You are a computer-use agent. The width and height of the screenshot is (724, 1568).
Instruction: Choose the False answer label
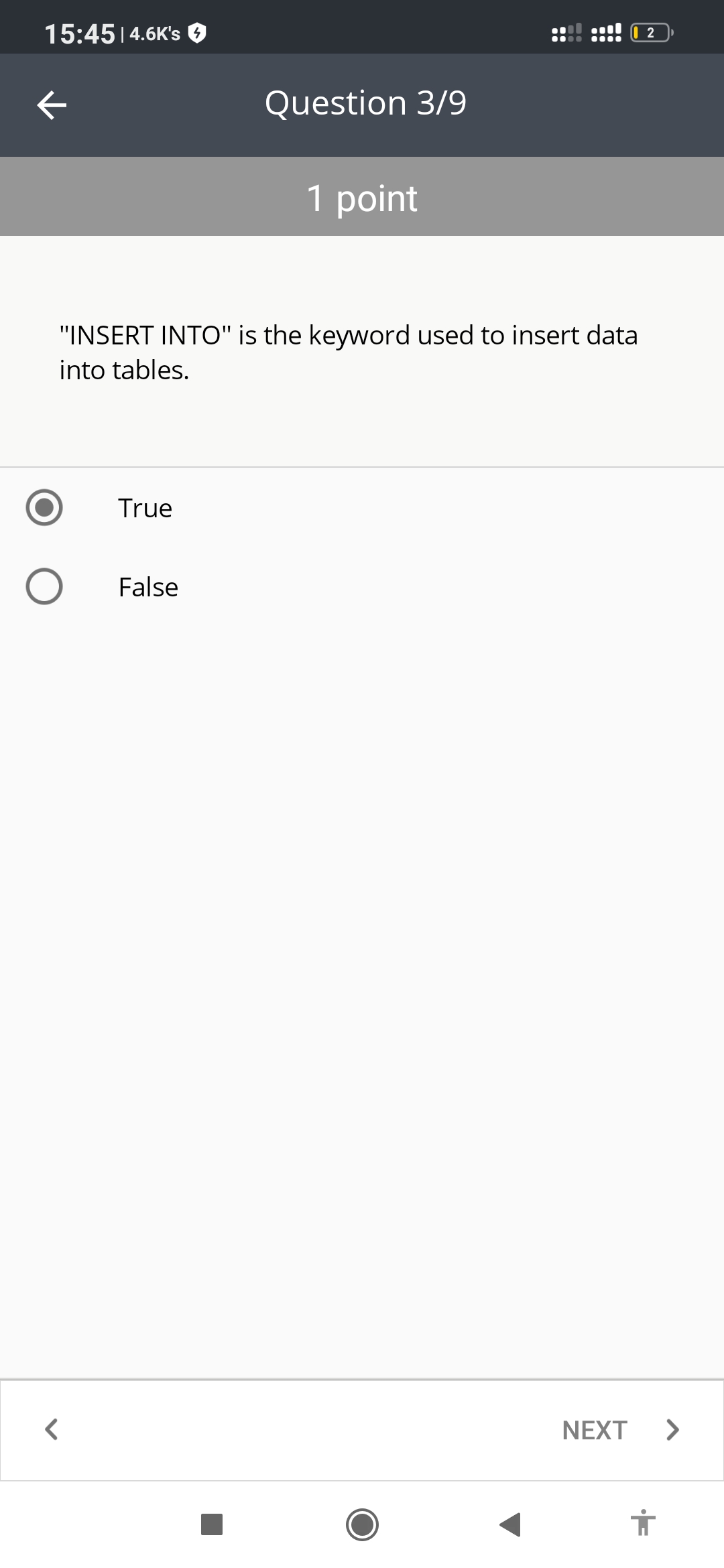(x=148, y=587)
